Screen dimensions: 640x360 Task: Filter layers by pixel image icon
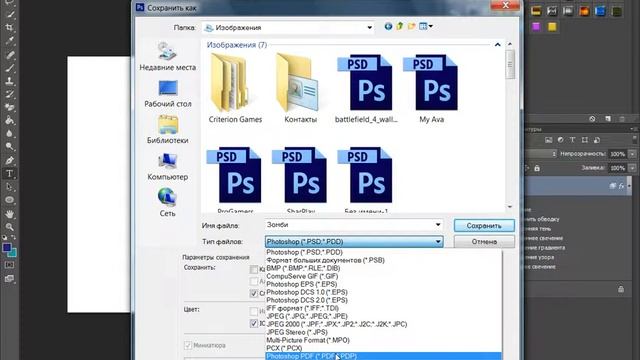coord(548,140)
